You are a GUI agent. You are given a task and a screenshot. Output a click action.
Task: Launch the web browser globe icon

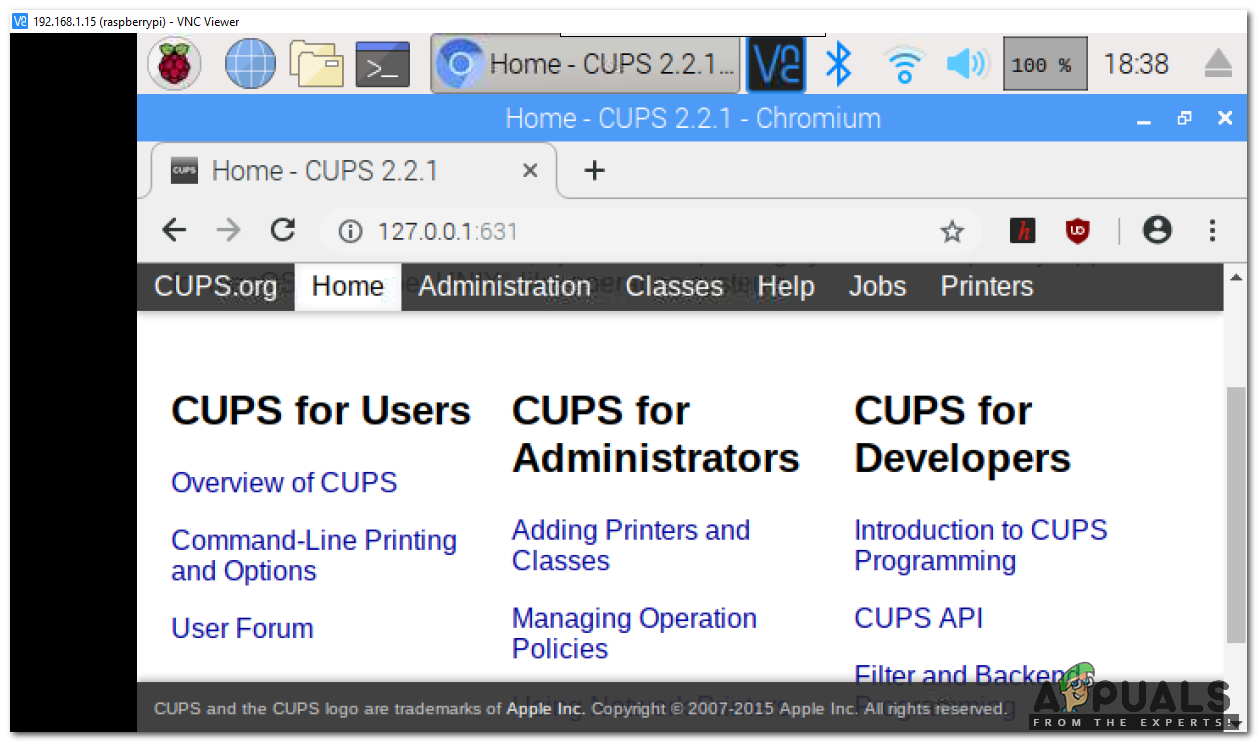click(249, 64)
